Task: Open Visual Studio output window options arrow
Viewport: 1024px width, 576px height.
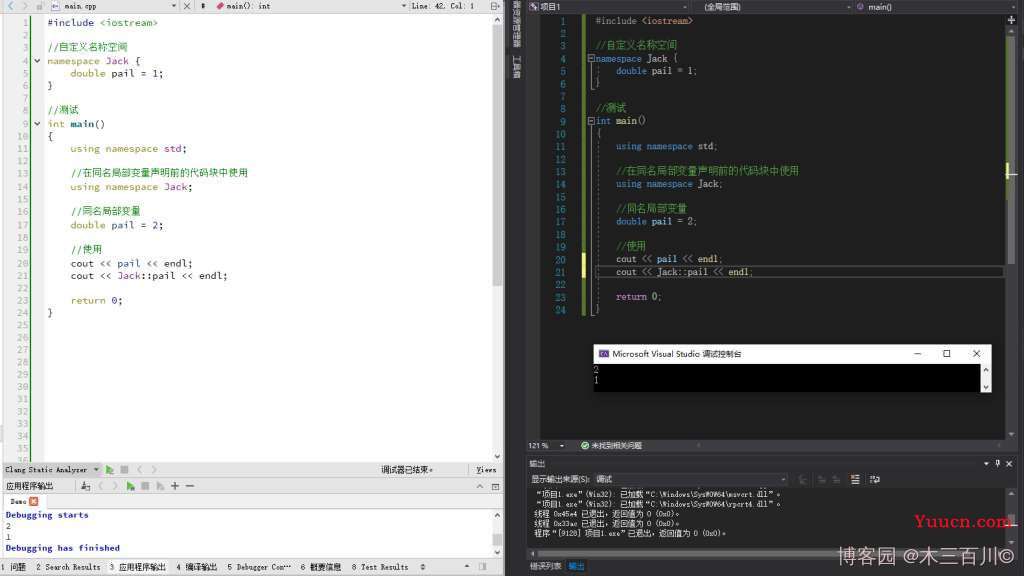Action: 986,464
